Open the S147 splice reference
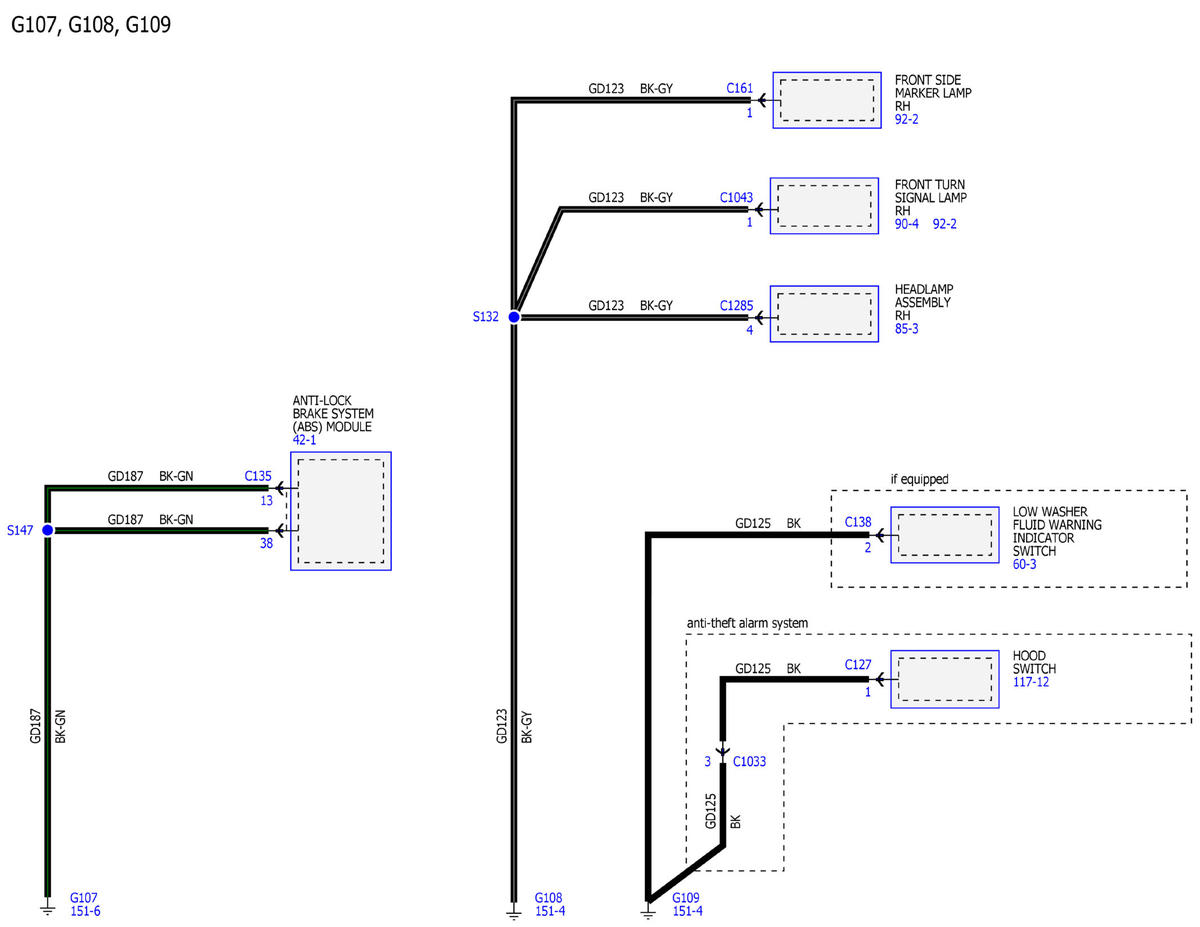Image resolution: width=1200 pixels, height=927 pixels. coord(19,530)
